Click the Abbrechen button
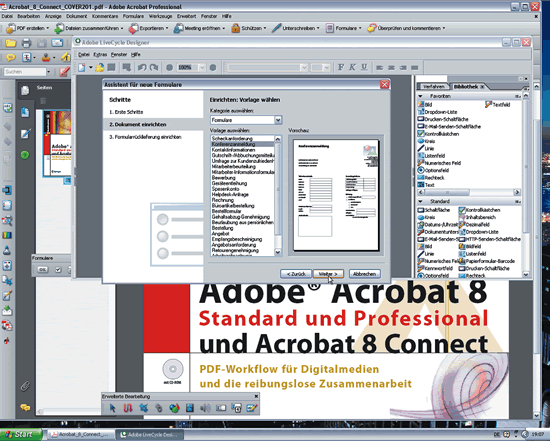 coord(364,274)
